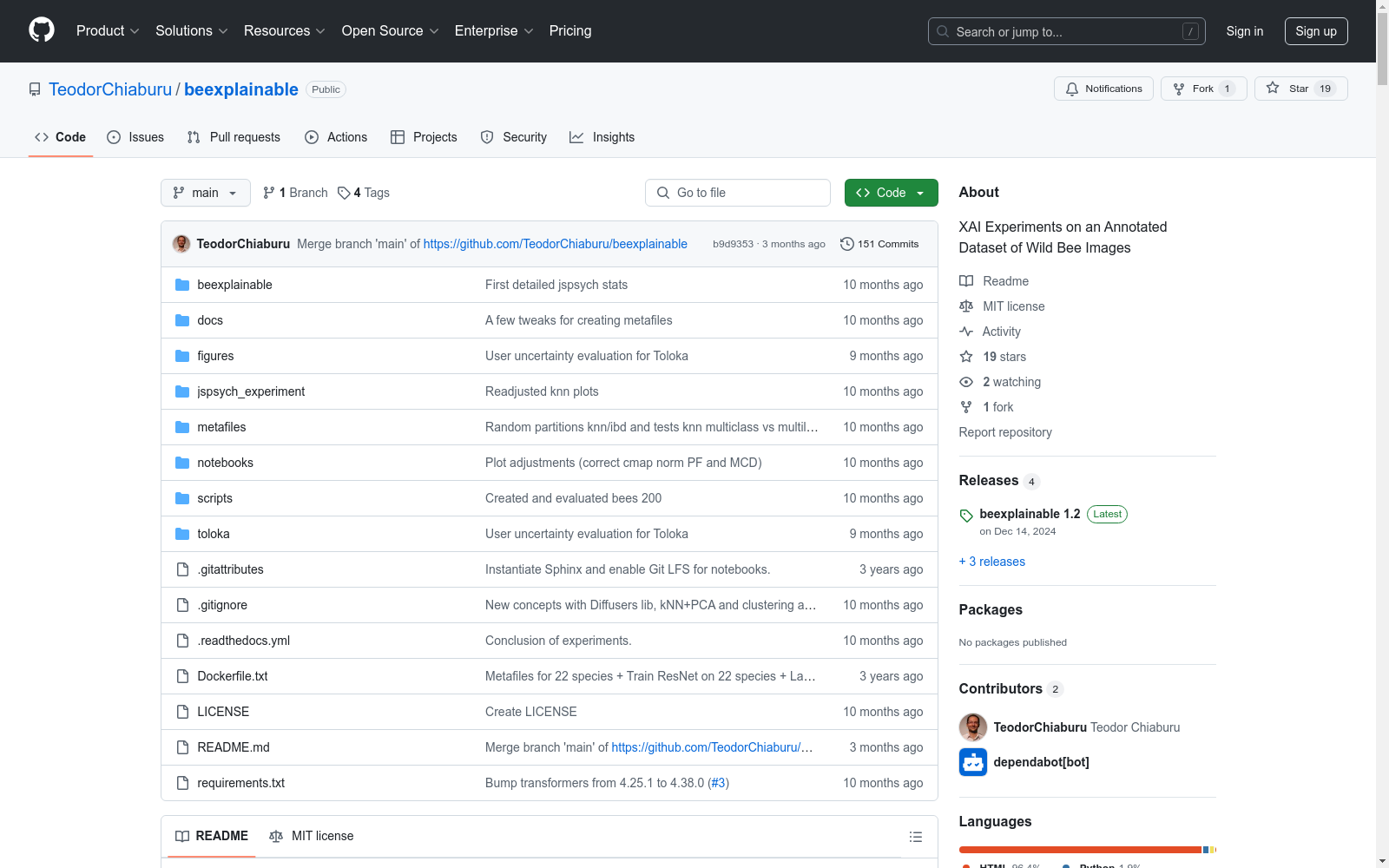Click TeodorChiaburu's avatar in the commit bar
The image size is (1389, 868).
point(181,244)
